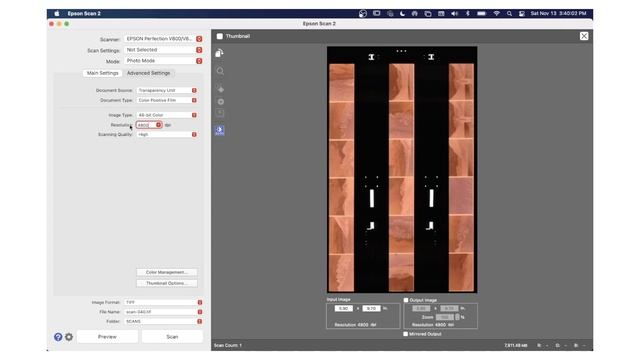
Task: Open the Mode dropdown
Action: click(x=163, y=61)
